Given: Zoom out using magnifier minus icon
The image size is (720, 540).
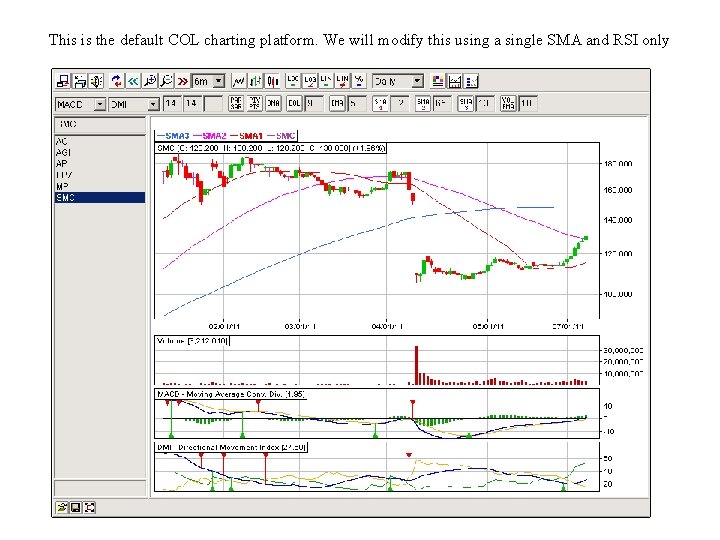Looking at the screenshot, I should (x=166, y=81).
